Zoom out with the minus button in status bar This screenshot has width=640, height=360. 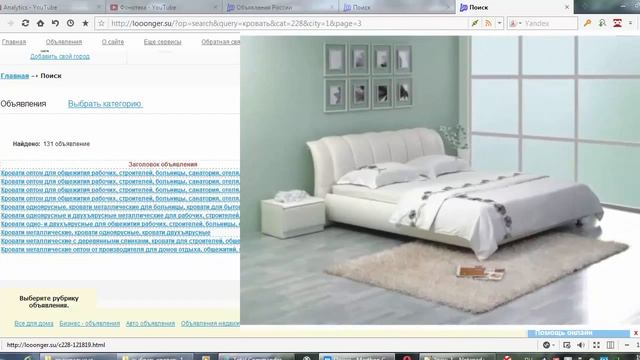[x=627, y=345]
